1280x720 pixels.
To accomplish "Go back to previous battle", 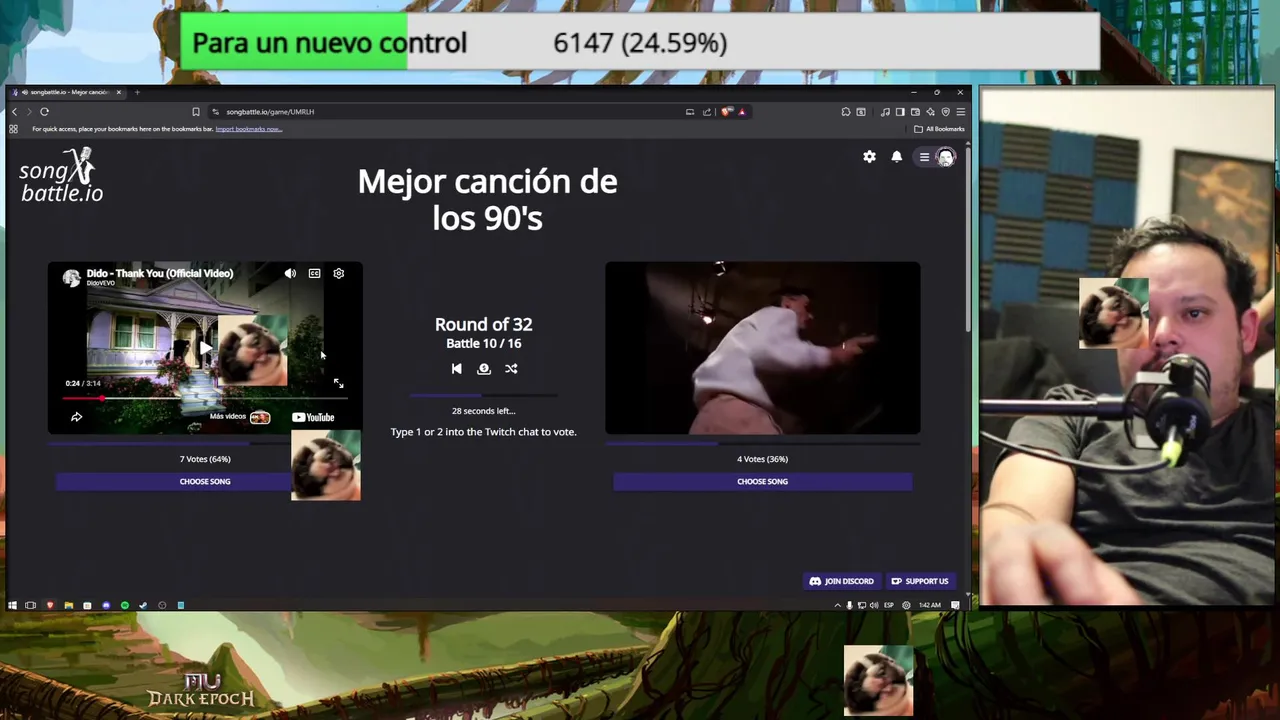I will (x=456, y=369).
